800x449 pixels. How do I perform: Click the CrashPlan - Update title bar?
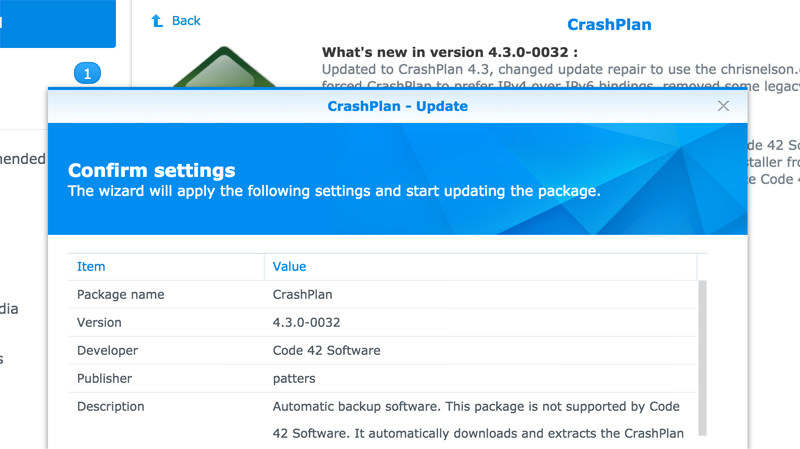click(x=397, y=106)
